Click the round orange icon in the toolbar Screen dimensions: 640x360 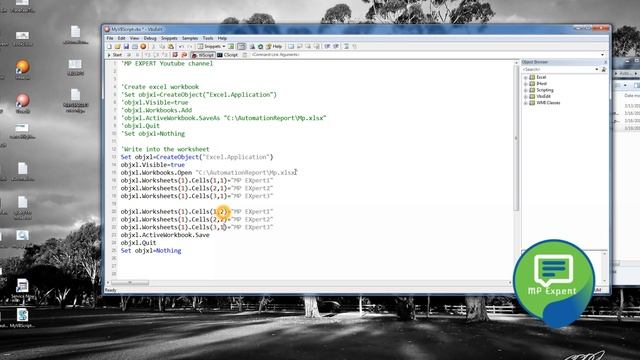click(143, 47)
